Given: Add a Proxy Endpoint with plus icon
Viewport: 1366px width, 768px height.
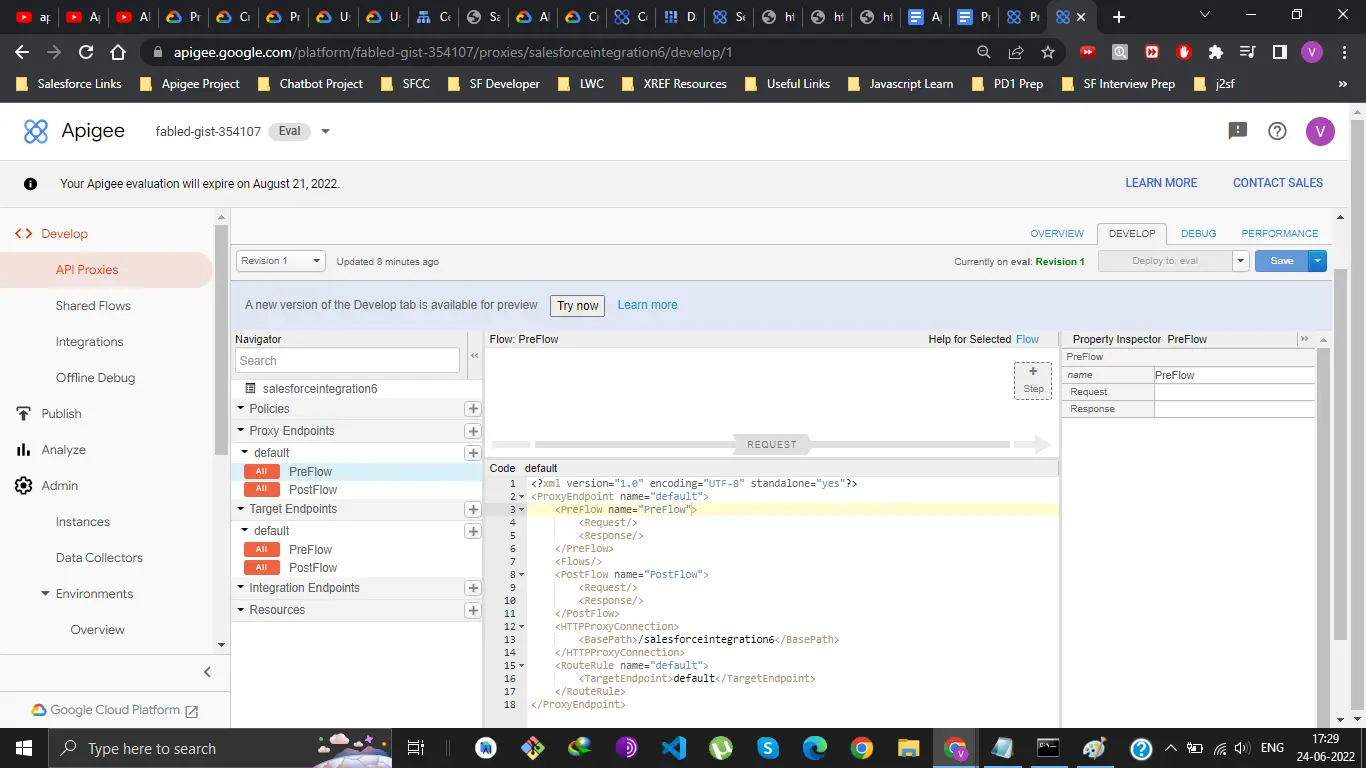Looking at the screenshot, I should point(473,431).
